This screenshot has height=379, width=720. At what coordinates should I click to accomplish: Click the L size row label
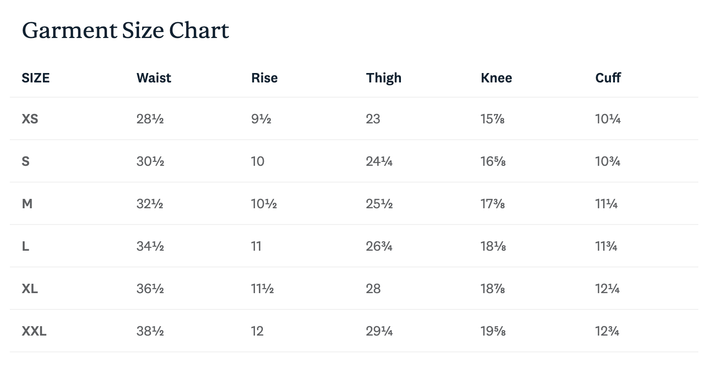[x=25, y=246]
